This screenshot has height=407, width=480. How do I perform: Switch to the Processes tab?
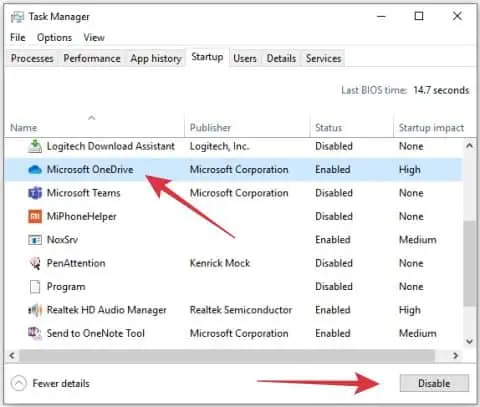point(32,59)
